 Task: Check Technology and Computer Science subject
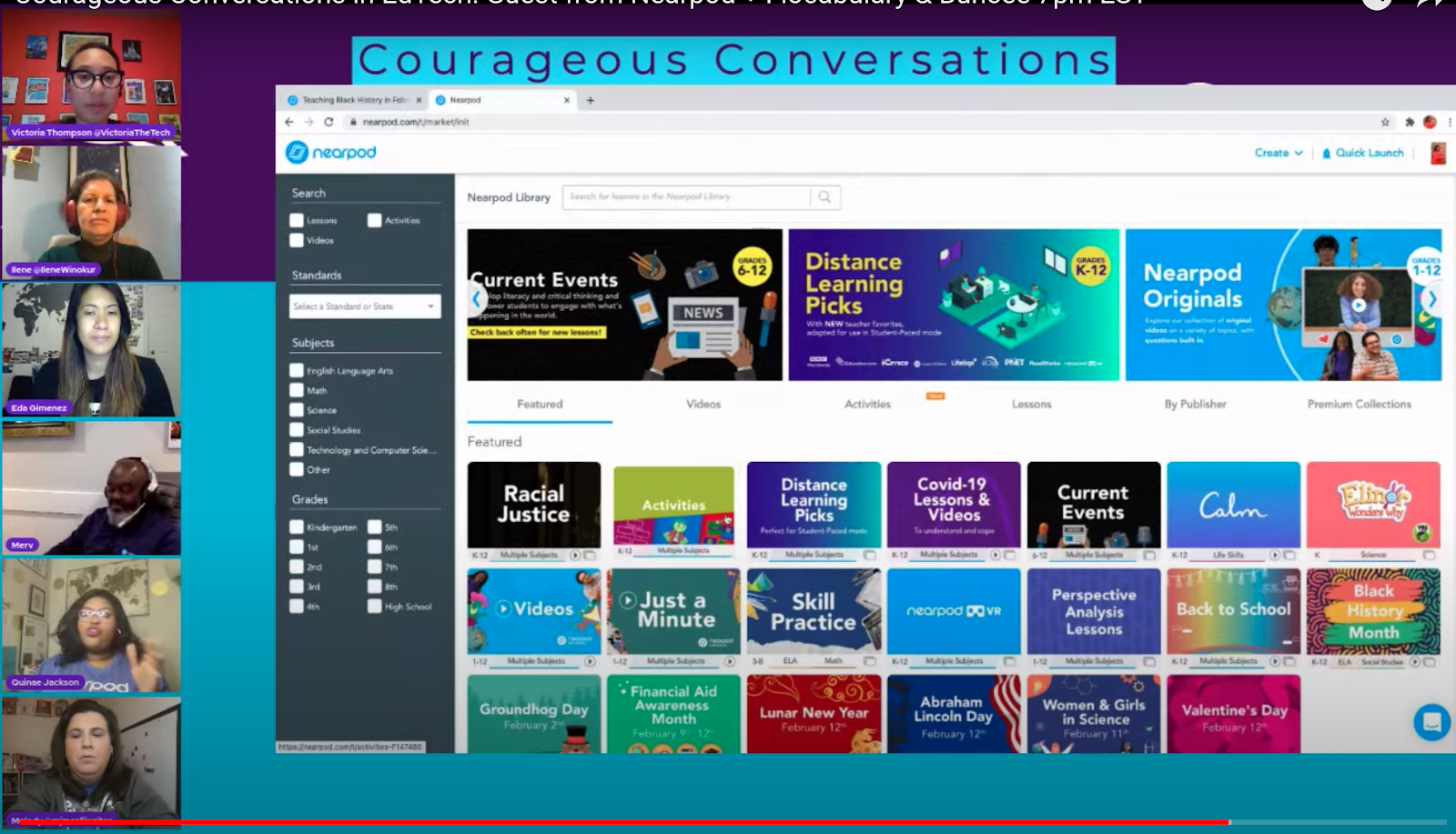point(297,449)
